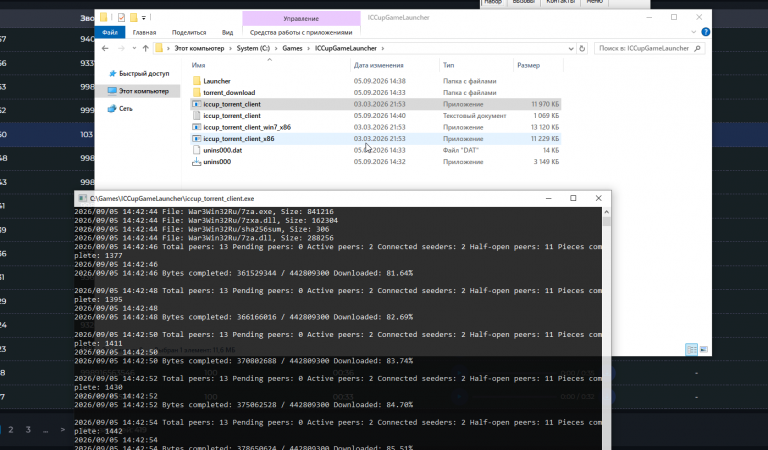Image resolution: width=768 pixels, height=450 pixels.
Task: Click size value 13 120 КБ
Action: (545, 127)
